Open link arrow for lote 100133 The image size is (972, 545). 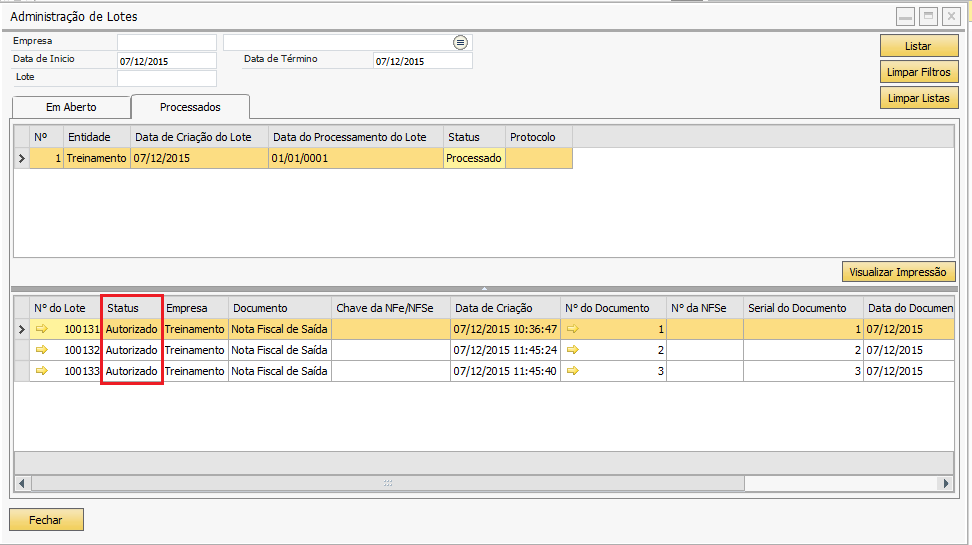[42, 371]
